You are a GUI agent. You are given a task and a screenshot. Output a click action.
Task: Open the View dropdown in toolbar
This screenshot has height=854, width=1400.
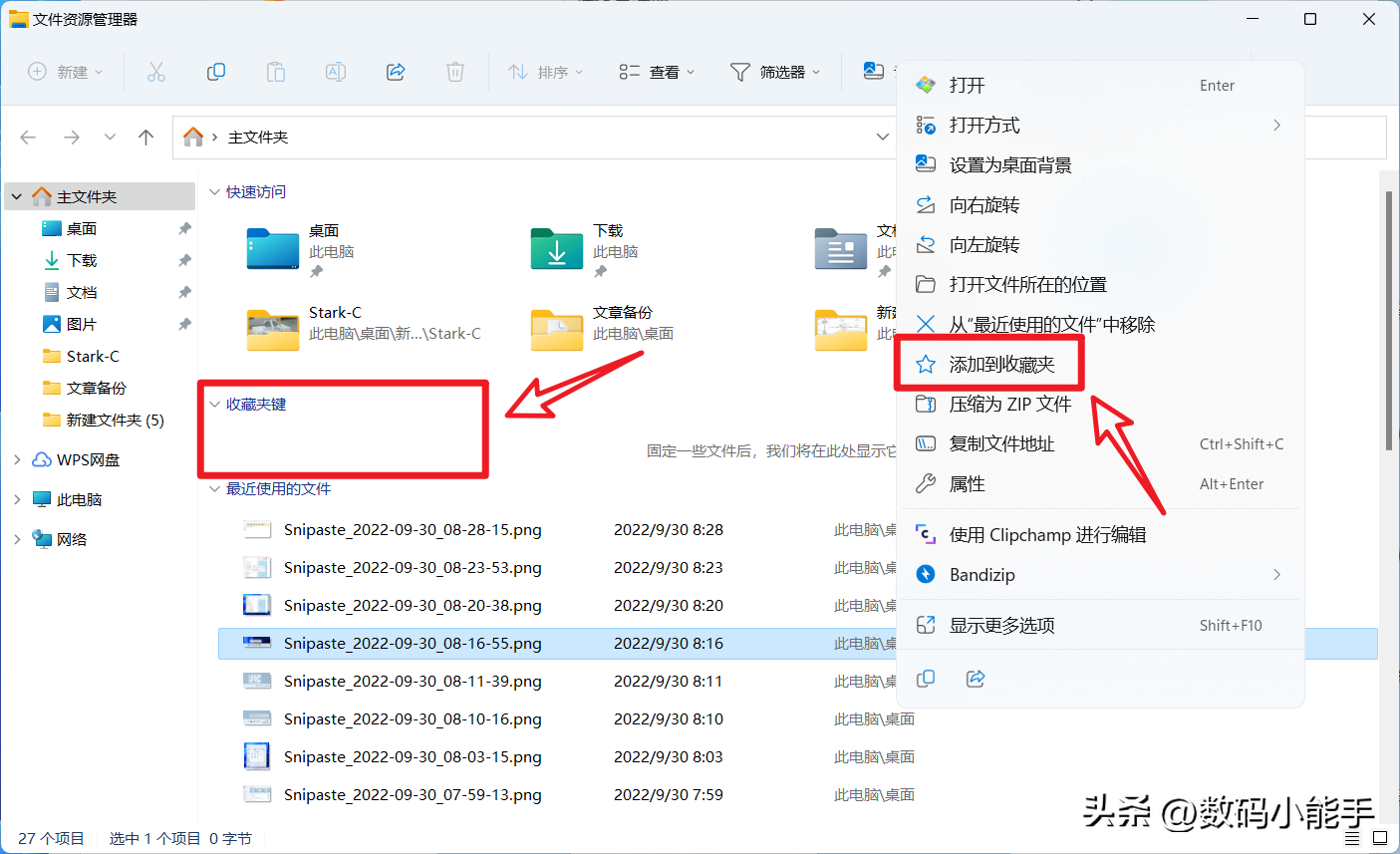tap(657, 72)
